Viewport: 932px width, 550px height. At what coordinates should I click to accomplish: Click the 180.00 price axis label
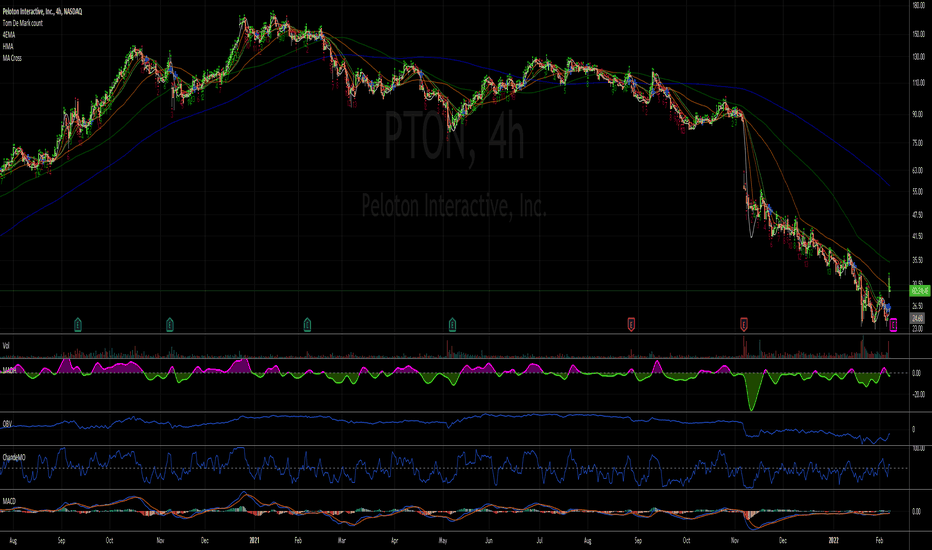click(x=918, y=5)
